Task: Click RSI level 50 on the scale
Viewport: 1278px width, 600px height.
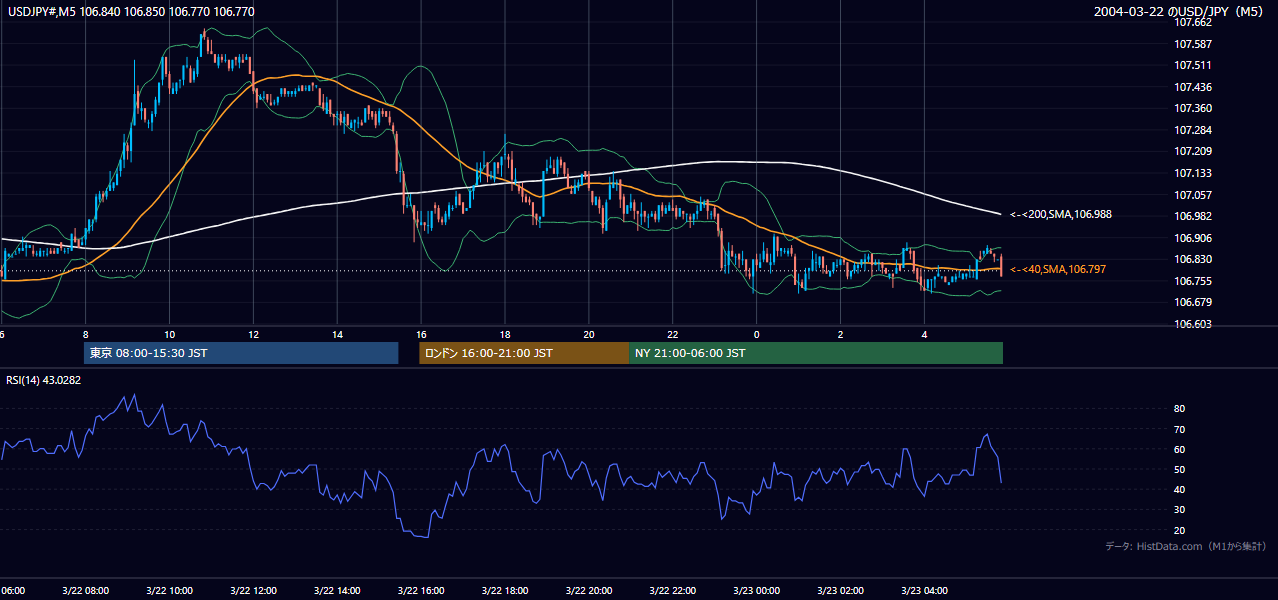Action: point(1179,469)
